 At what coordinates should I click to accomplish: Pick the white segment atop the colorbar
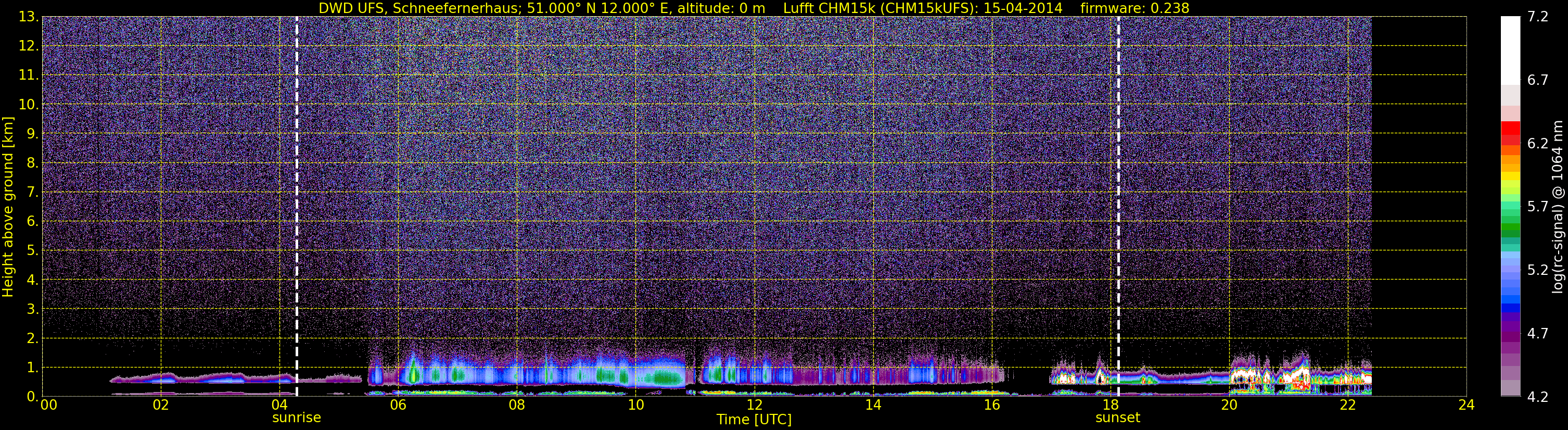pos(1510,50)
